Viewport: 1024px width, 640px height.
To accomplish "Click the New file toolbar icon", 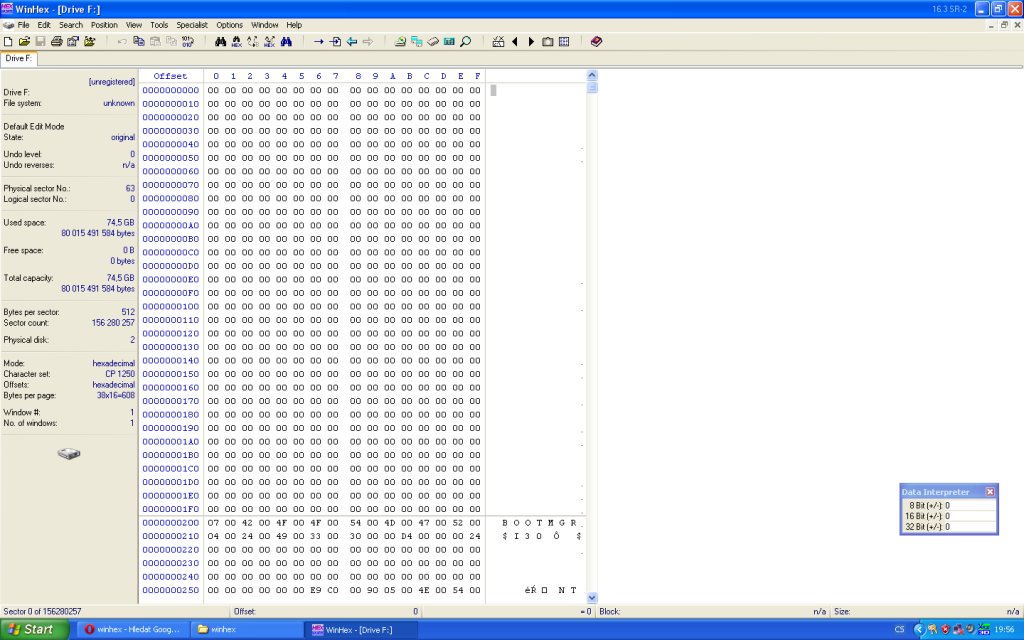I will click(x=8, y=41).
